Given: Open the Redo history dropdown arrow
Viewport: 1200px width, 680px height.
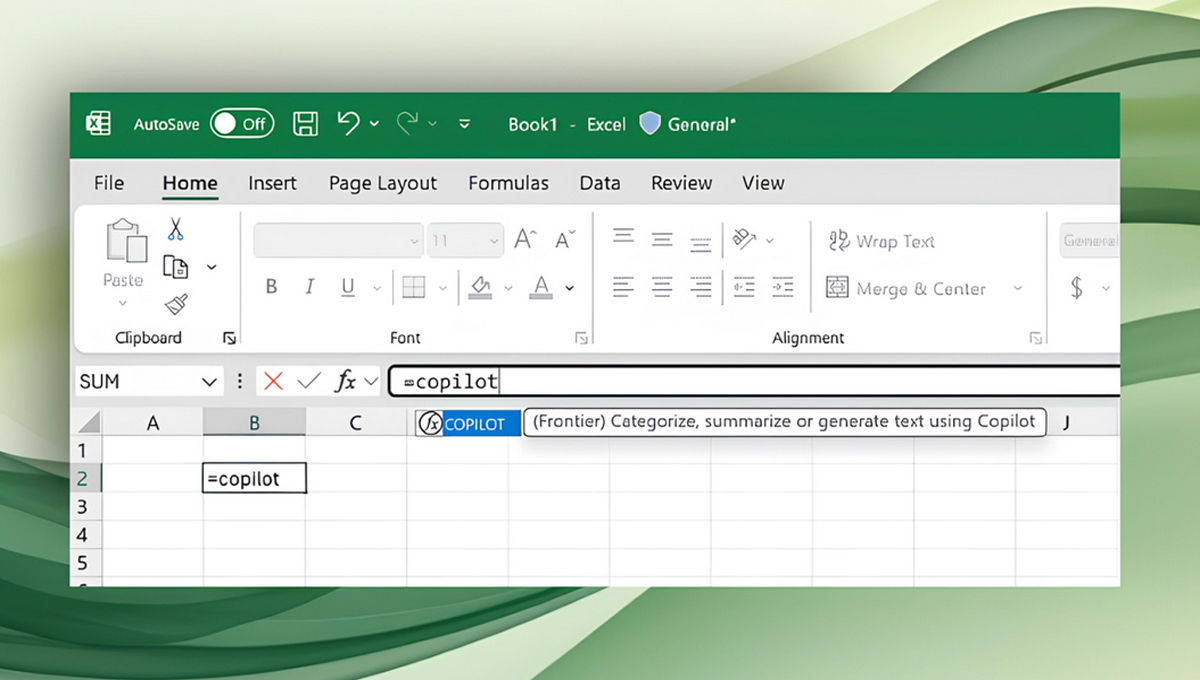Looking at the screenshot, I should (432, 124).
